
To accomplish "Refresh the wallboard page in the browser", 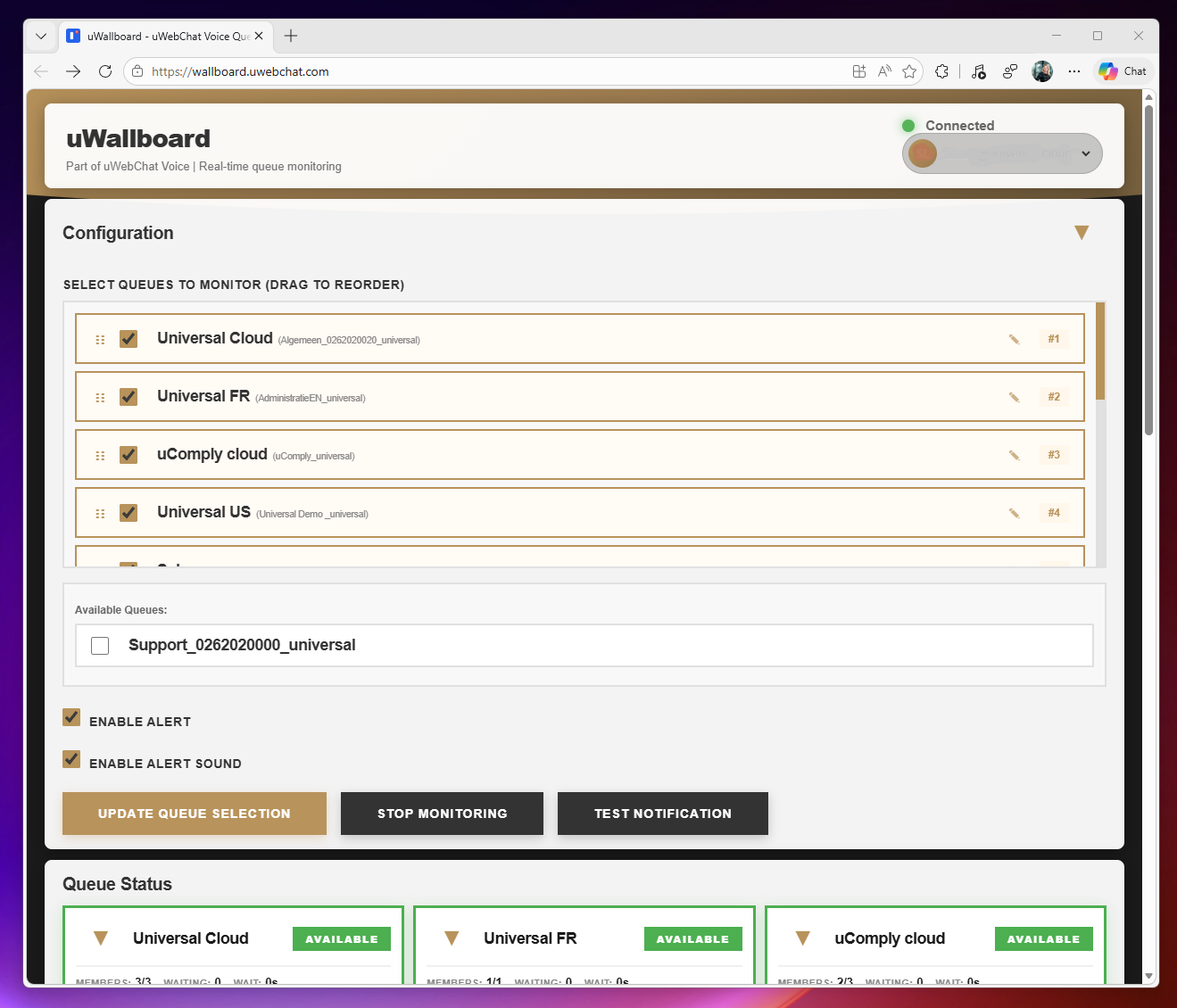I will (x=105, y=71).
